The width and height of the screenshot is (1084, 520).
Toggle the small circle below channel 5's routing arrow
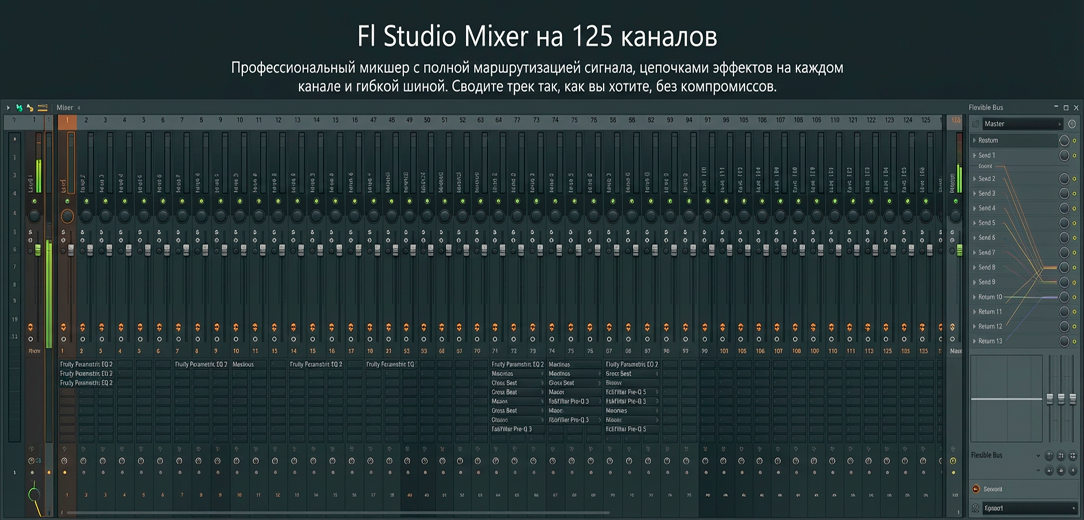pyautogui.click(x=140, y=340)
